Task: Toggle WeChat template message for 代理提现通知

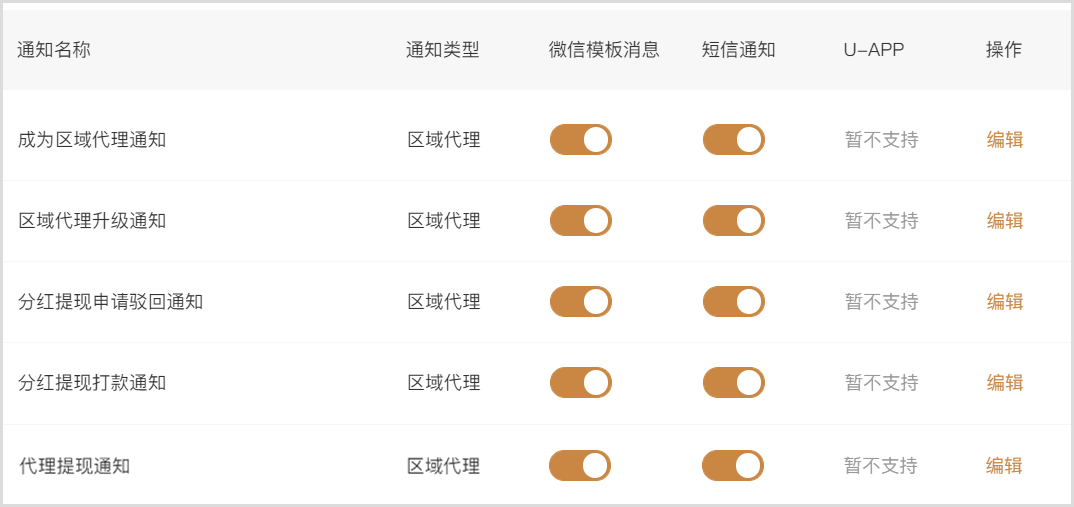Action: pos(580,465)
